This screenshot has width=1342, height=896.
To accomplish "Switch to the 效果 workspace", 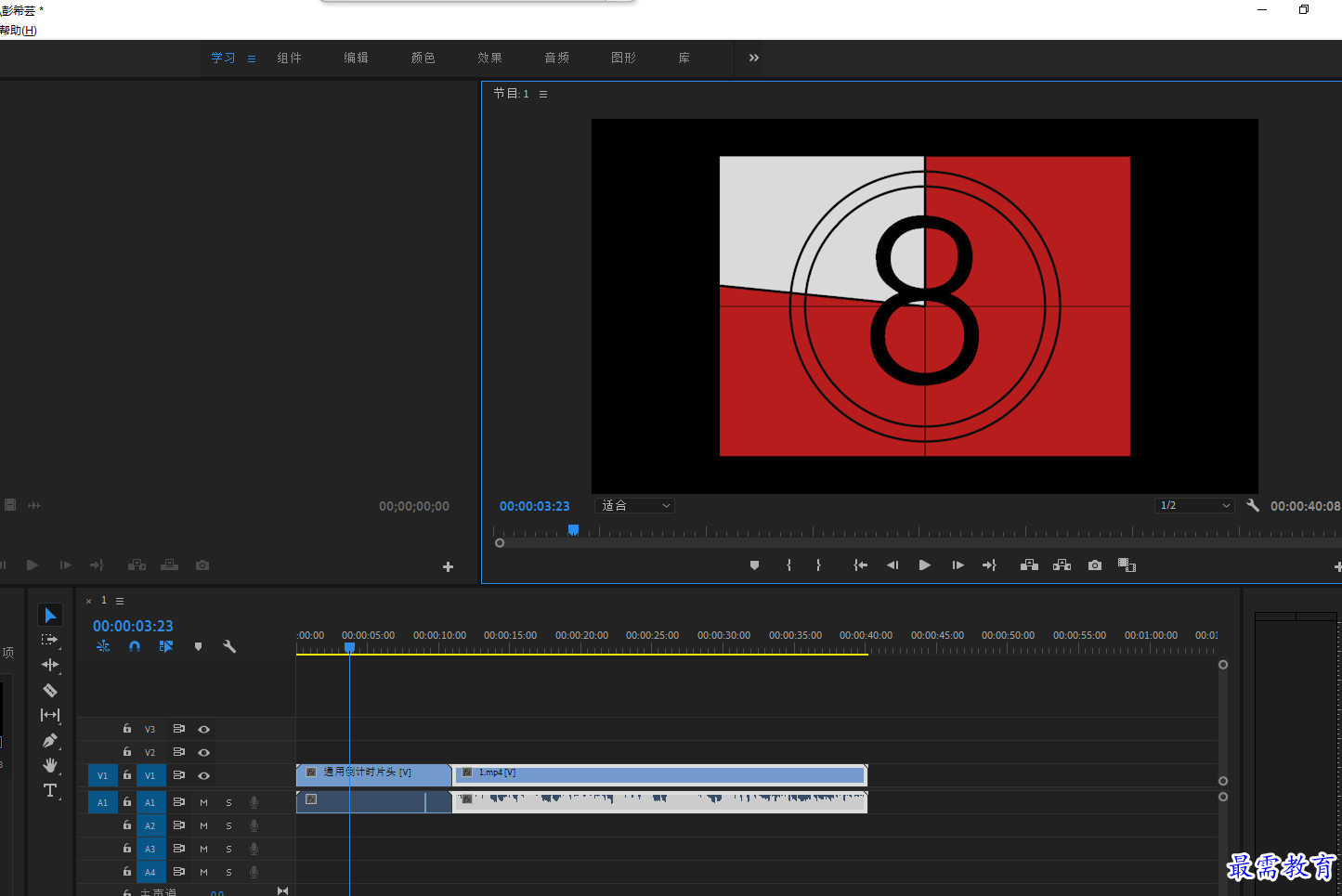I will pos(489,58).
